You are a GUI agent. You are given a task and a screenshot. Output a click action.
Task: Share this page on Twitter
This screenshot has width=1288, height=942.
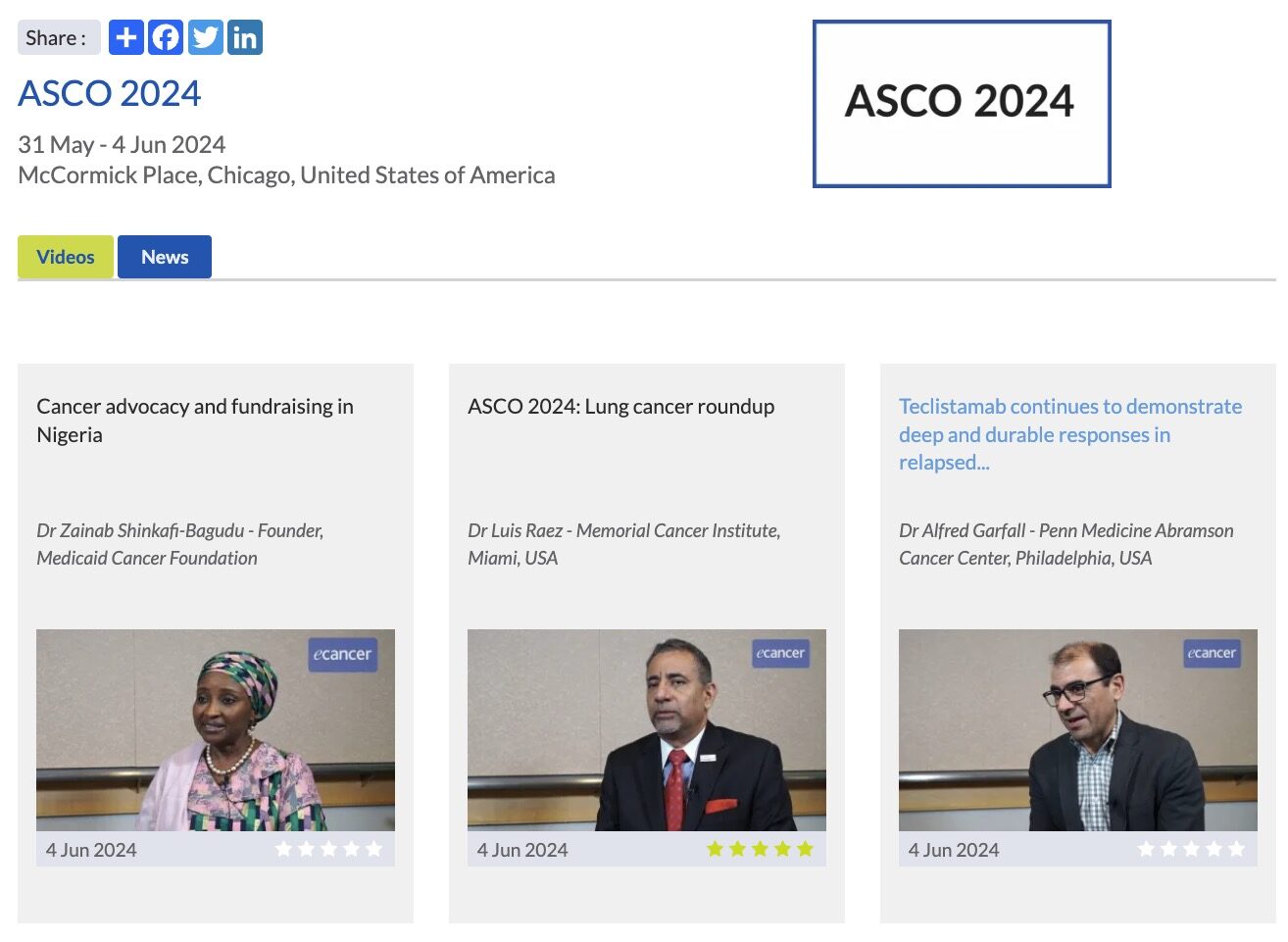click(x=206, y=38)
